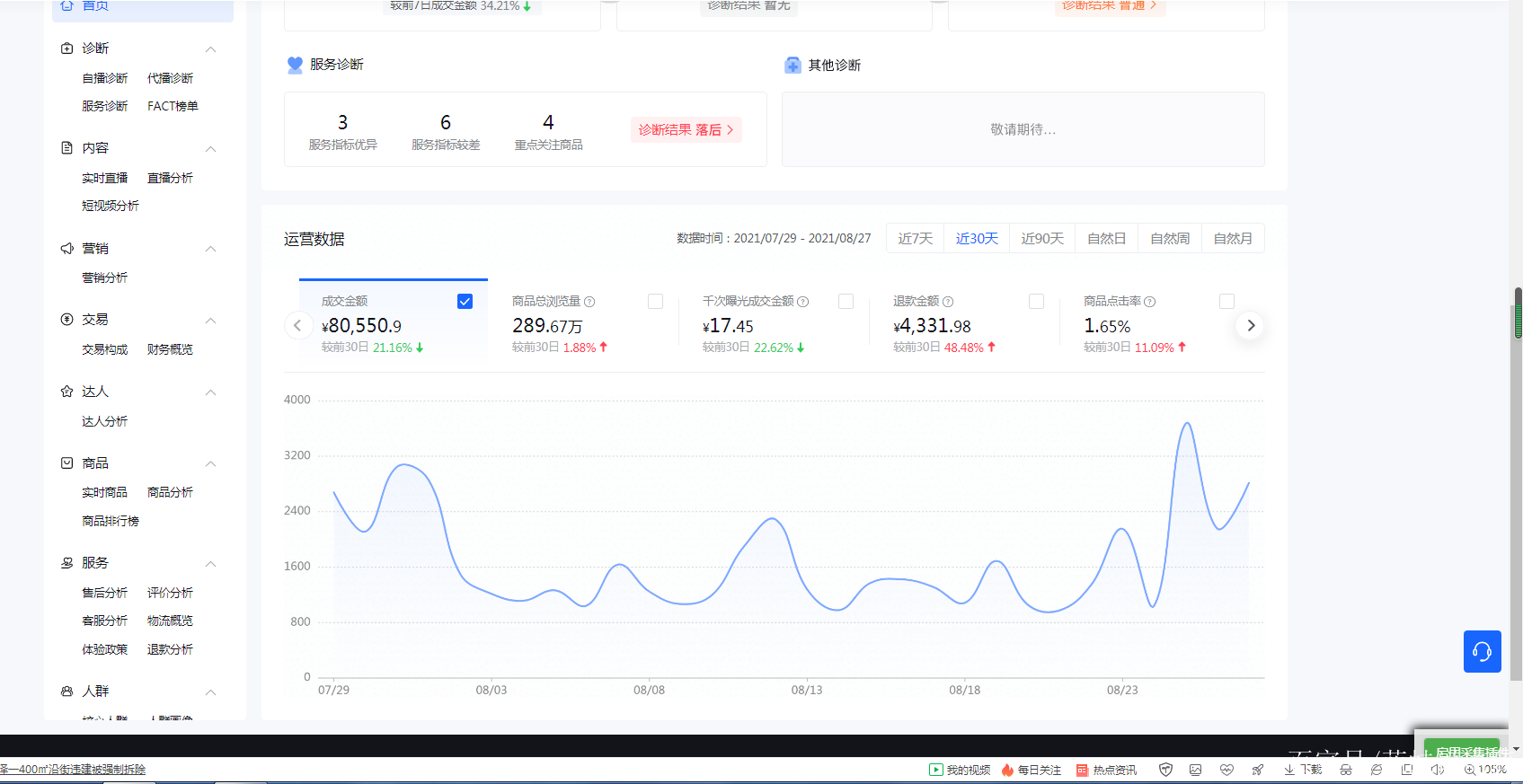Image resolution: width=1523 pixels, height=784 pixels.
Task: Click the browser shield security icon
Action: tap(1165, 770)
